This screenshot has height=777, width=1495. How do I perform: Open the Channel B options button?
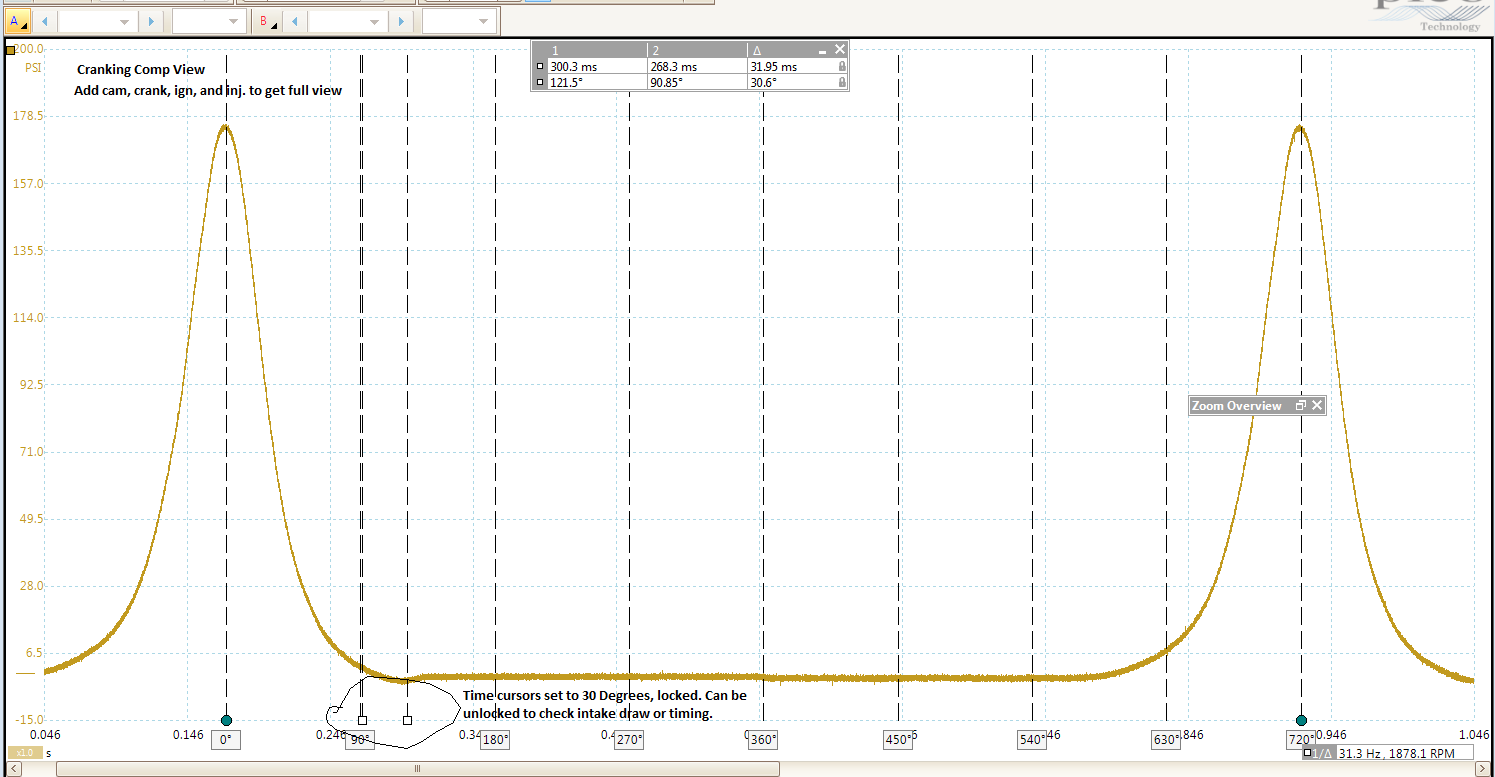268,21
